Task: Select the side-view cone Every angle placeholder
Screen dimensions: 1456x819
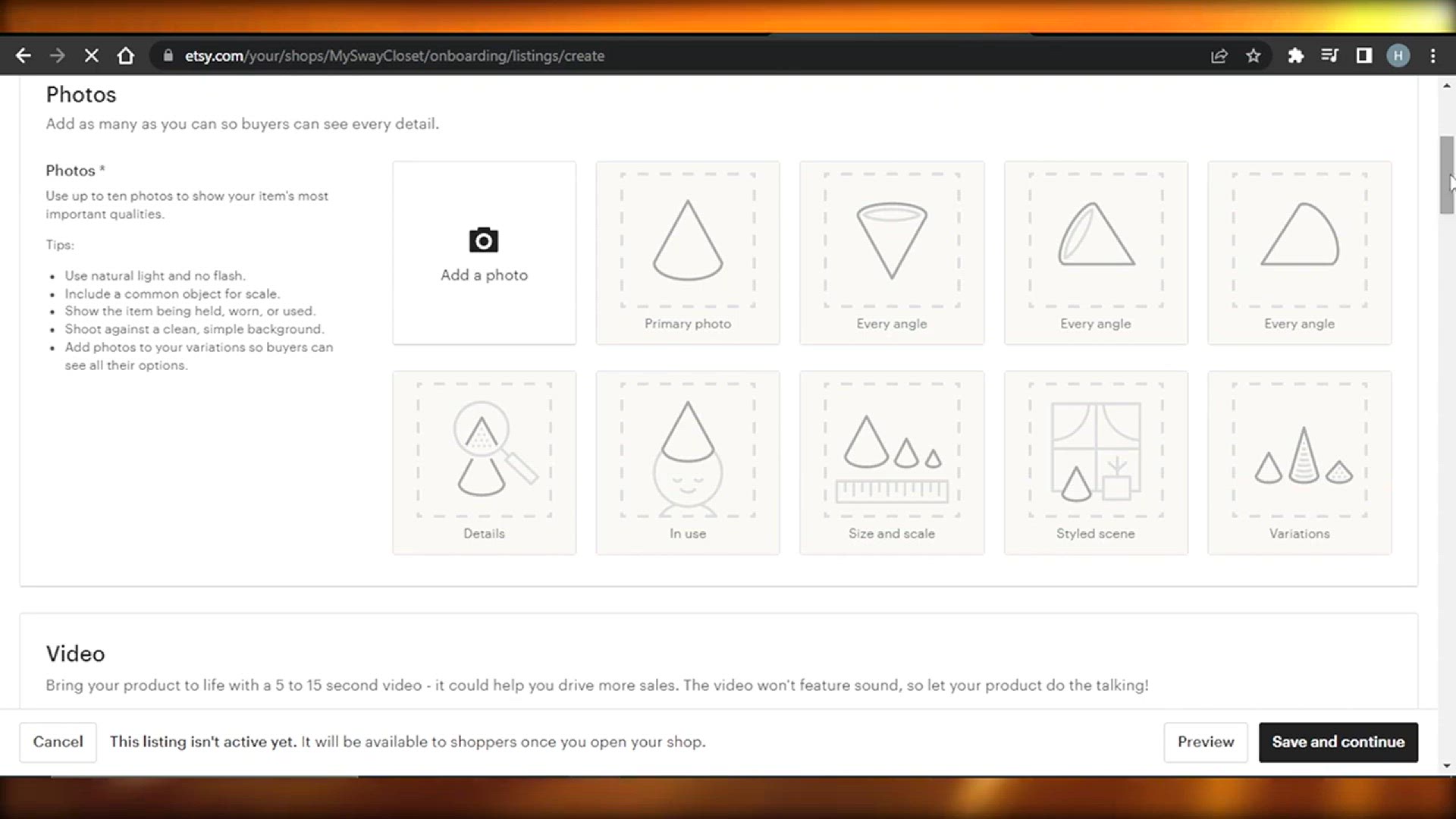Action: click(x=1300, y=253)
